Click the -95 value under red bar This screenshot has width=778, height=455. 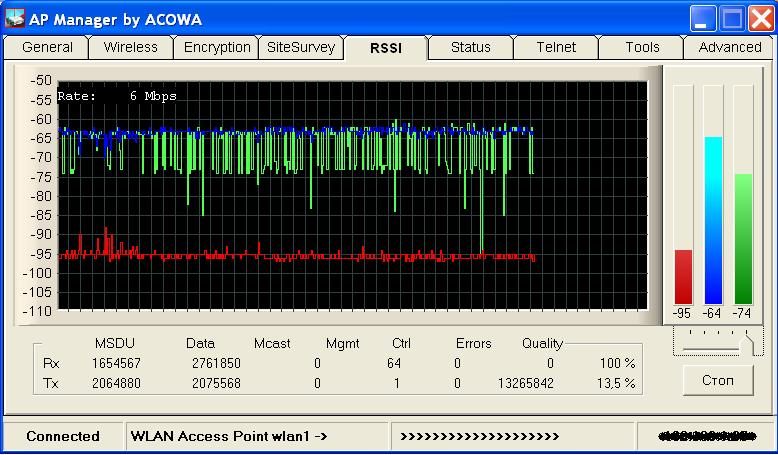pos(682,313)
